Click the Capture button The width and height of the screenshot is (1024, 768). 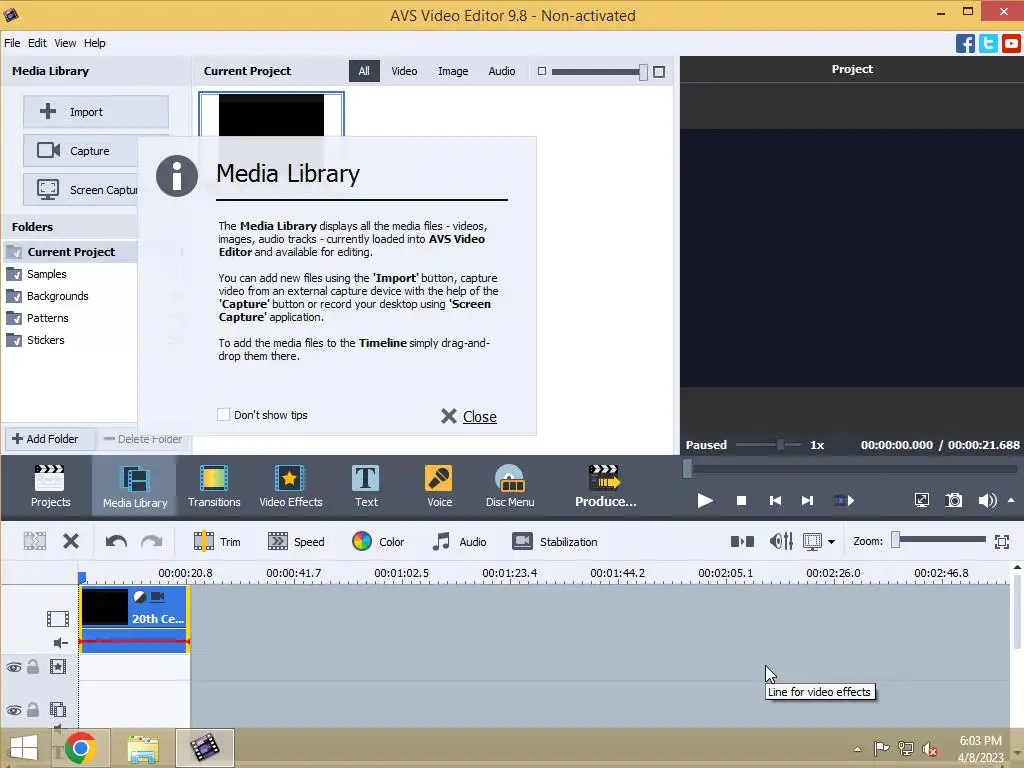[80, 151]
